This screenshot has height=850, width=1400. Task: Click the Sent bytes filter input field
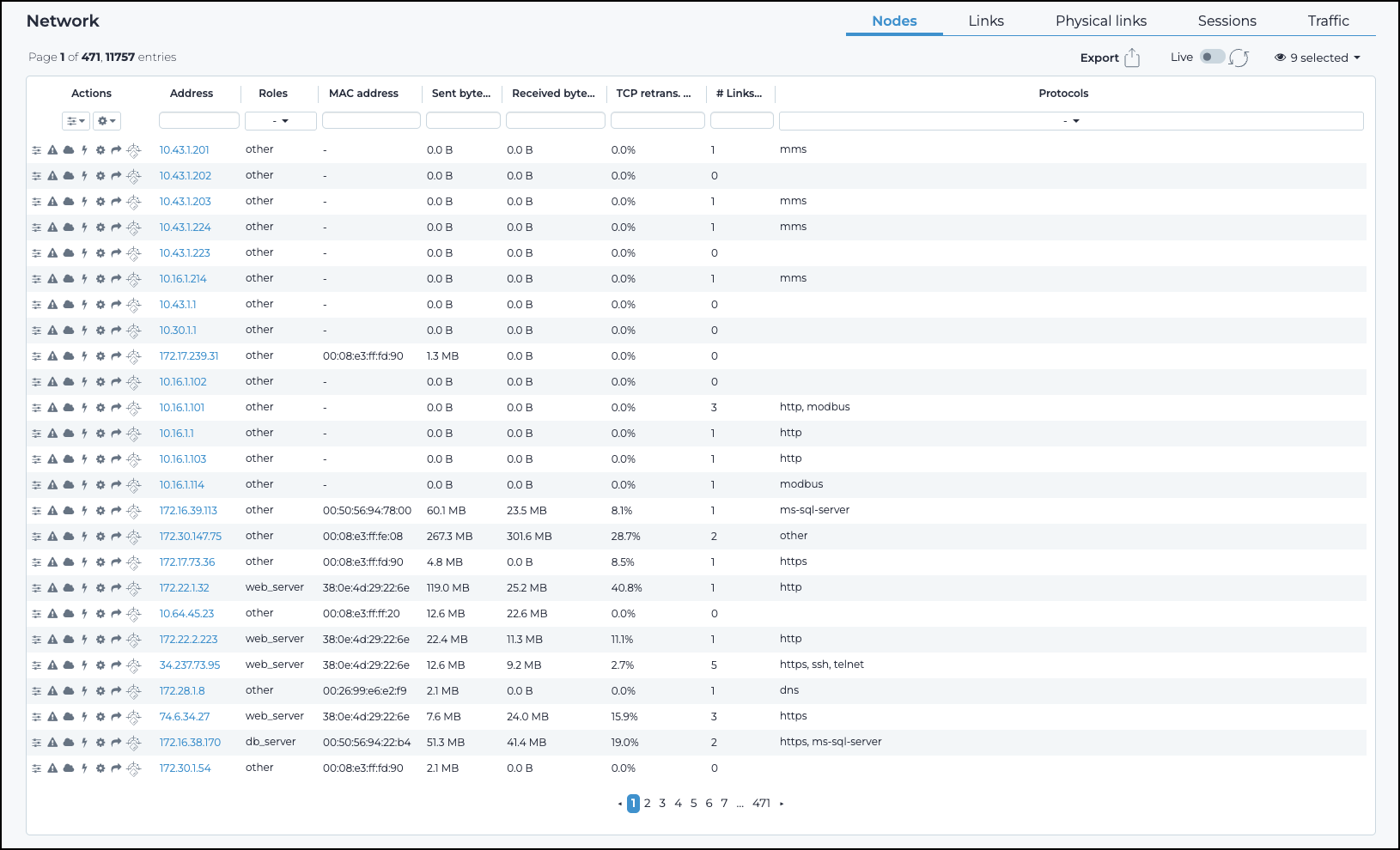click(x=463, y=121)
